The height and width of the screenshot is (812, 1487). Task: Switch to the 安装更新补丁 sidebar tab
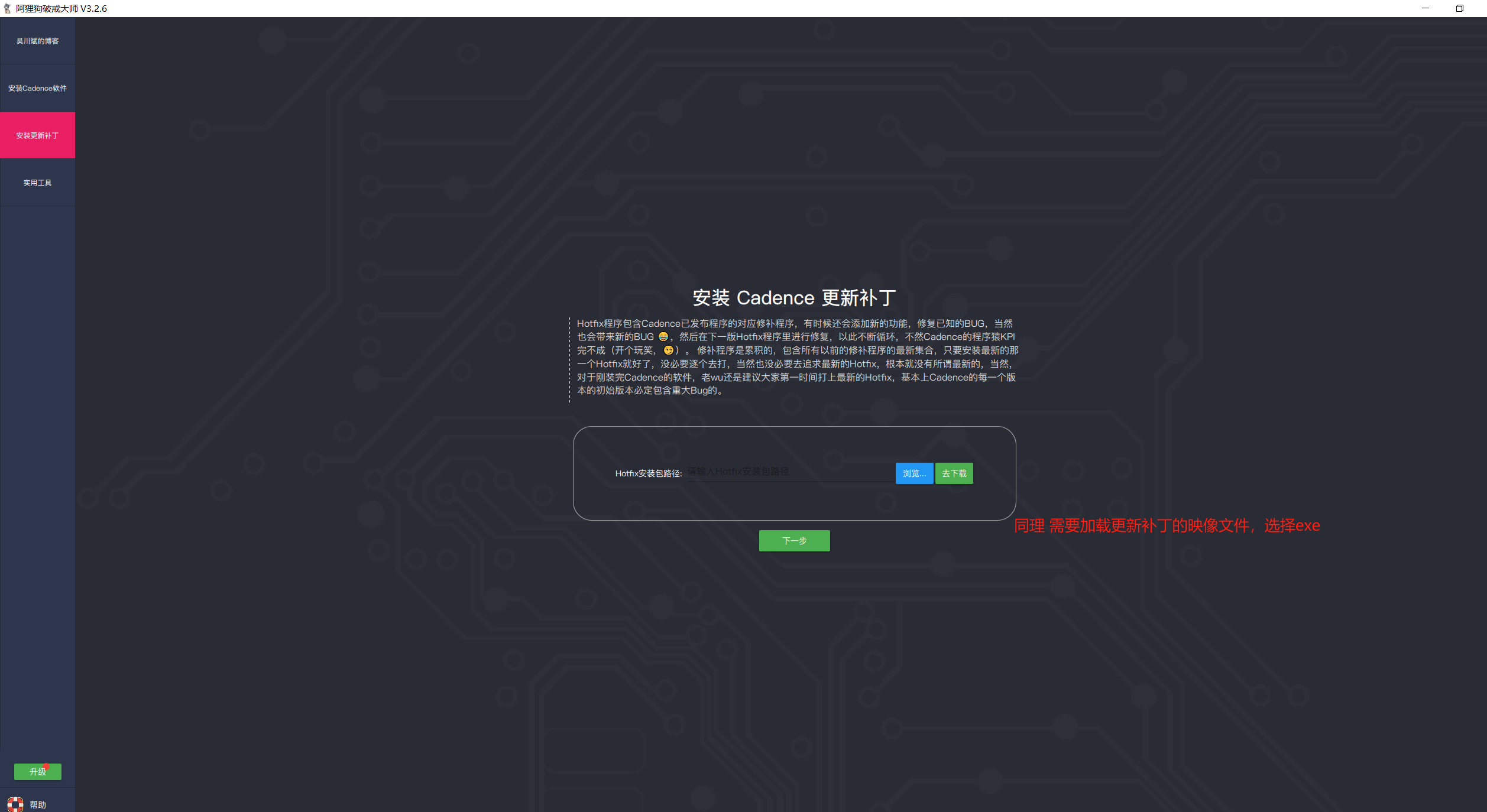coord(37,135)
